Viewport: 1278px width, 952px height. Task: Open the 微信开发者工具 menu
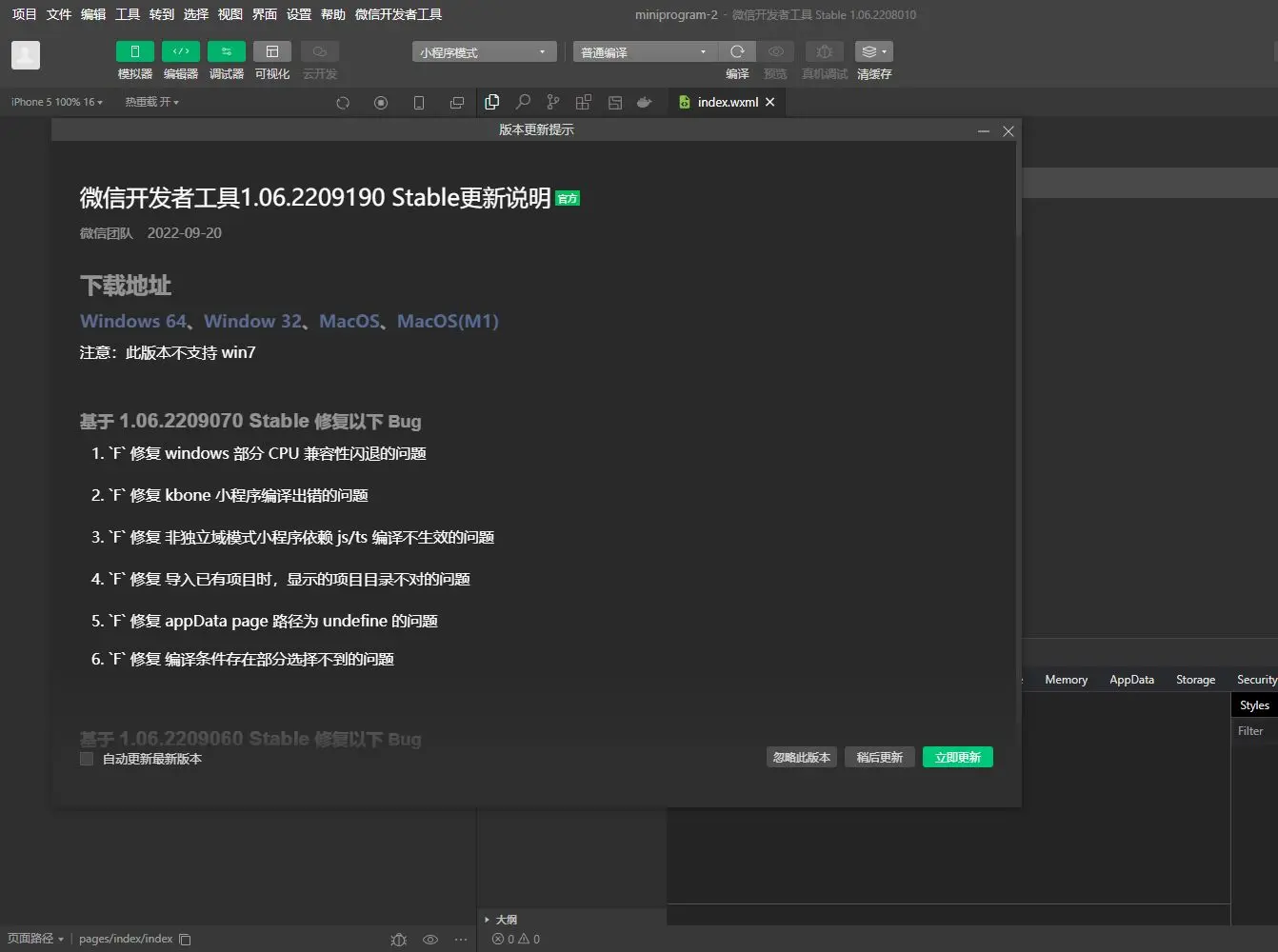click(398, 14)
